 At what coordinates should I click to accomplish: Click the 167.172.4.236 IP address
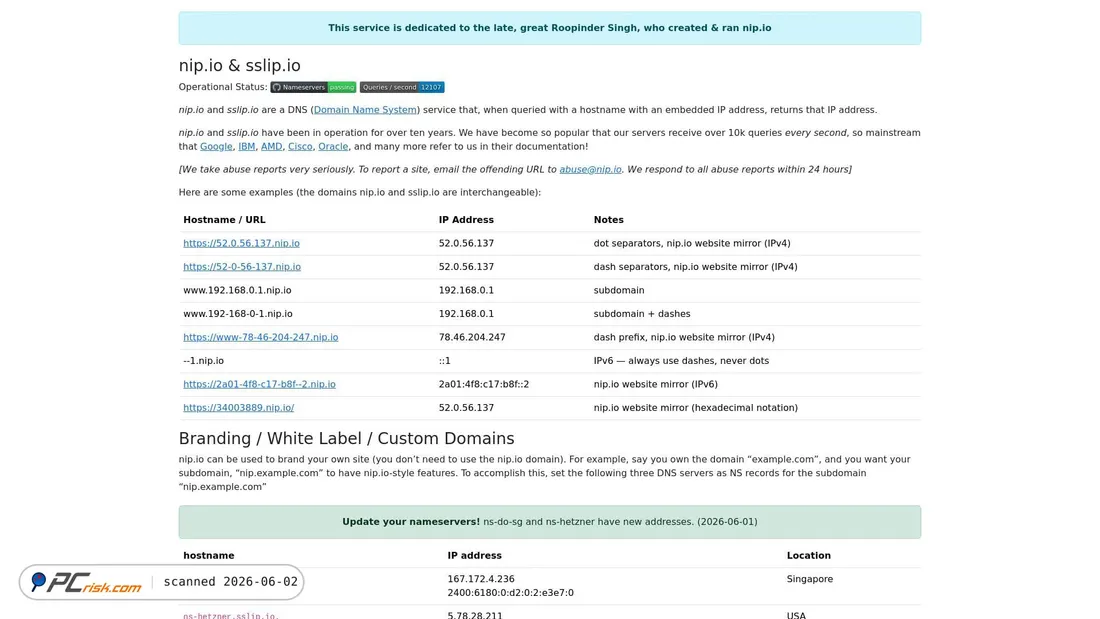481,579
